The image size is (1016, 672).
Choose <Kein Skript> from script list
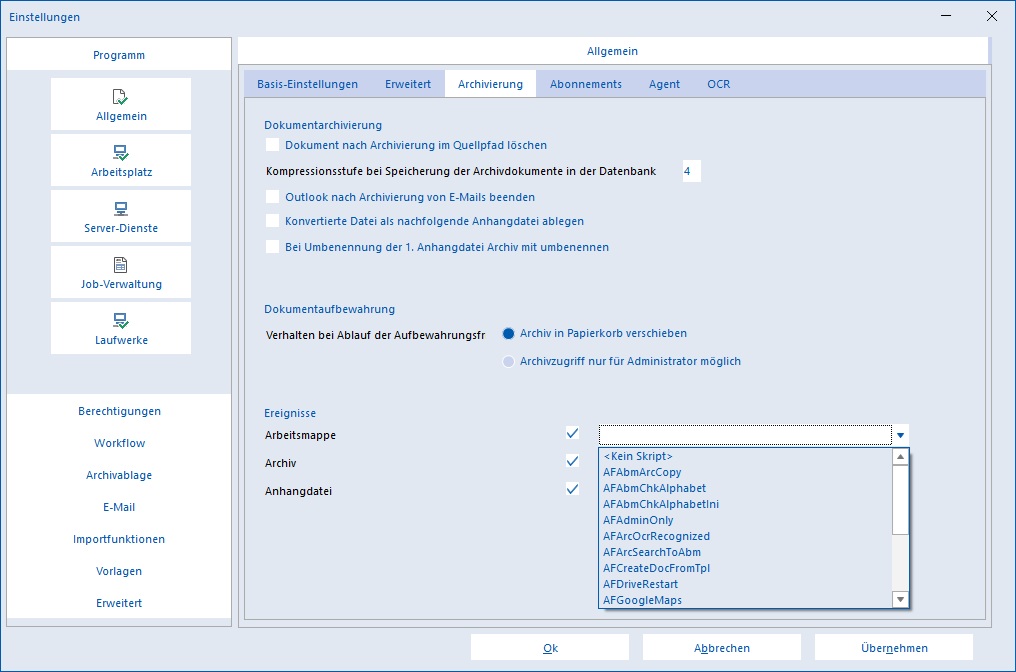(x=745, y=456)
